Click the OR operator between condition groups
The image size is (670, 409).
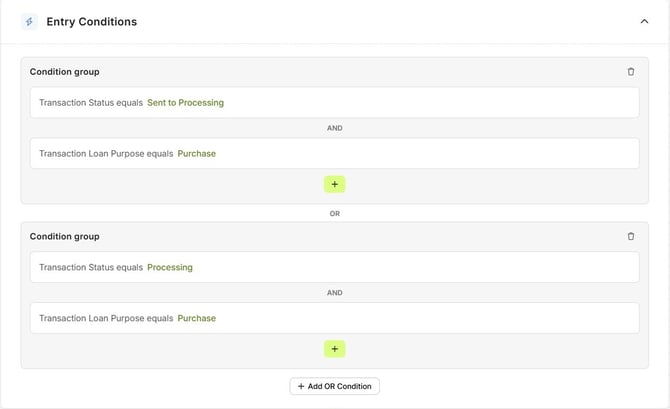tap(334, 213)
